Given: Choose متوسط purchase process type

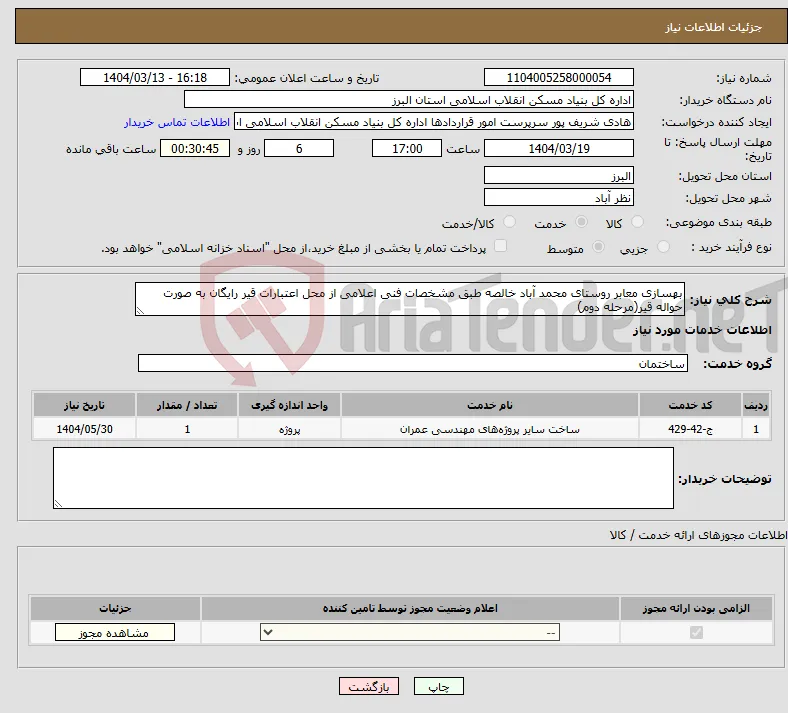Looking at the screenshot, I should [598, 246].
